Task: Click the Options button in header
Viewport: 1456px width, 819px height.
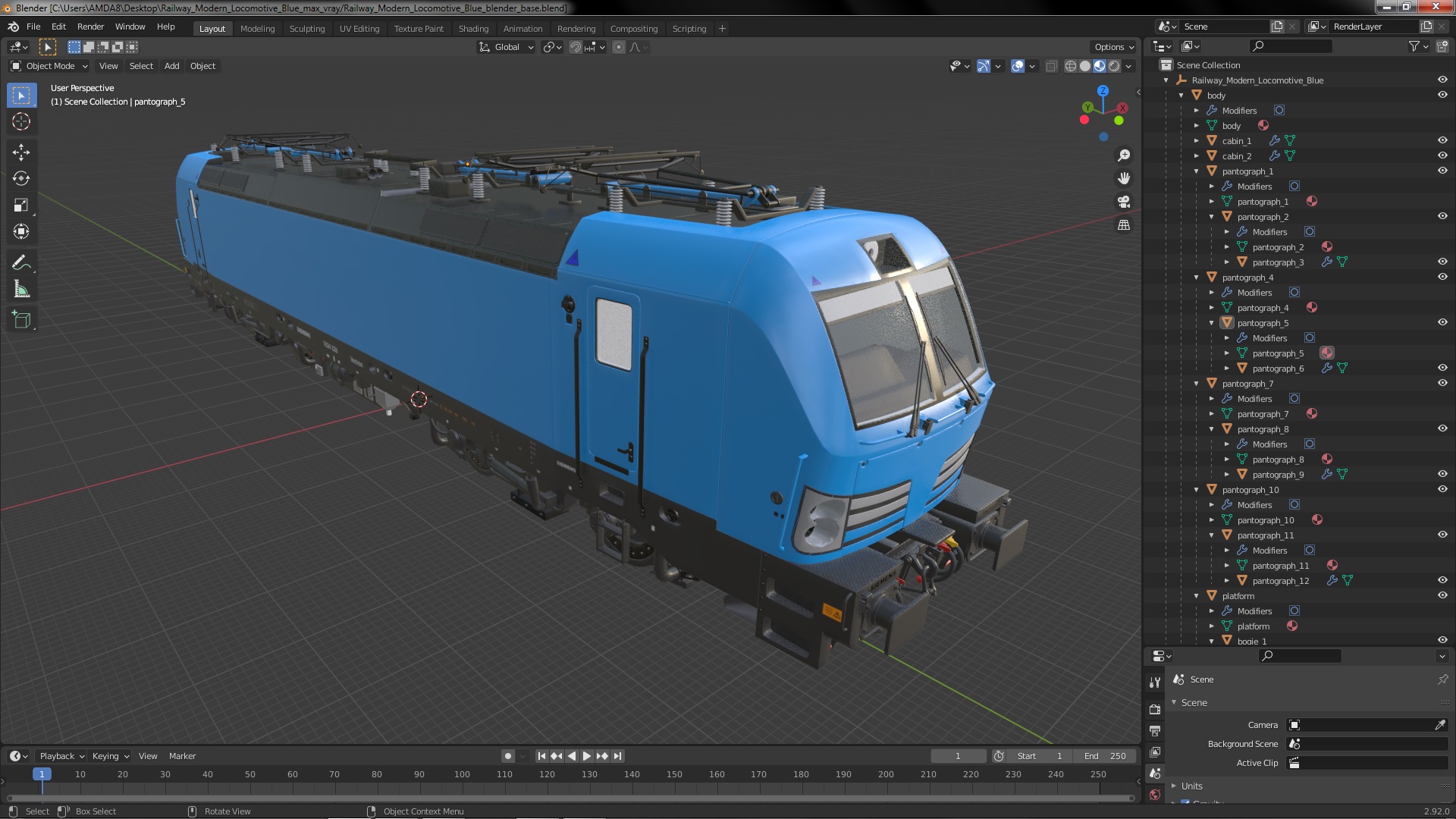Action: [1113, 47]
